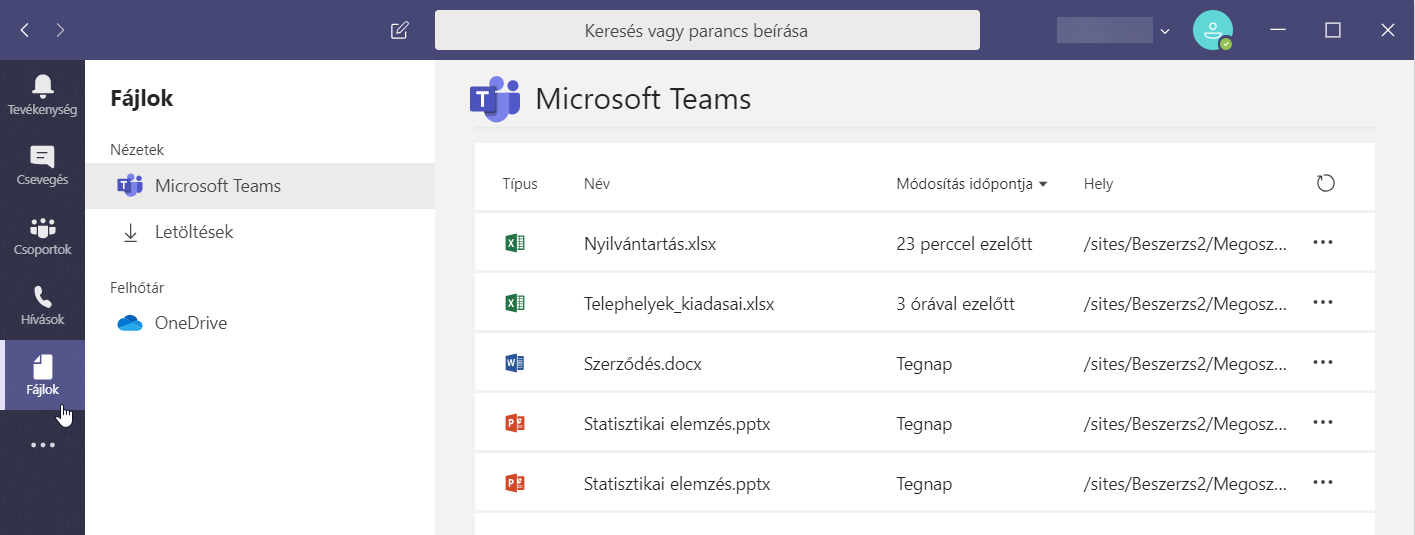Click the Keresés vagy parancs search box

click(x=707, y=30)
